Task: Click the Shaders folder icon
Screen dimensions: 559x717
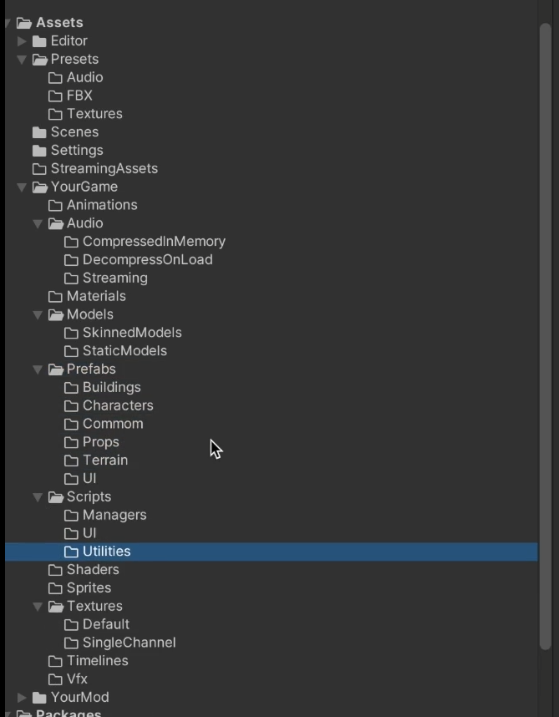Action: tap(55, 570)
